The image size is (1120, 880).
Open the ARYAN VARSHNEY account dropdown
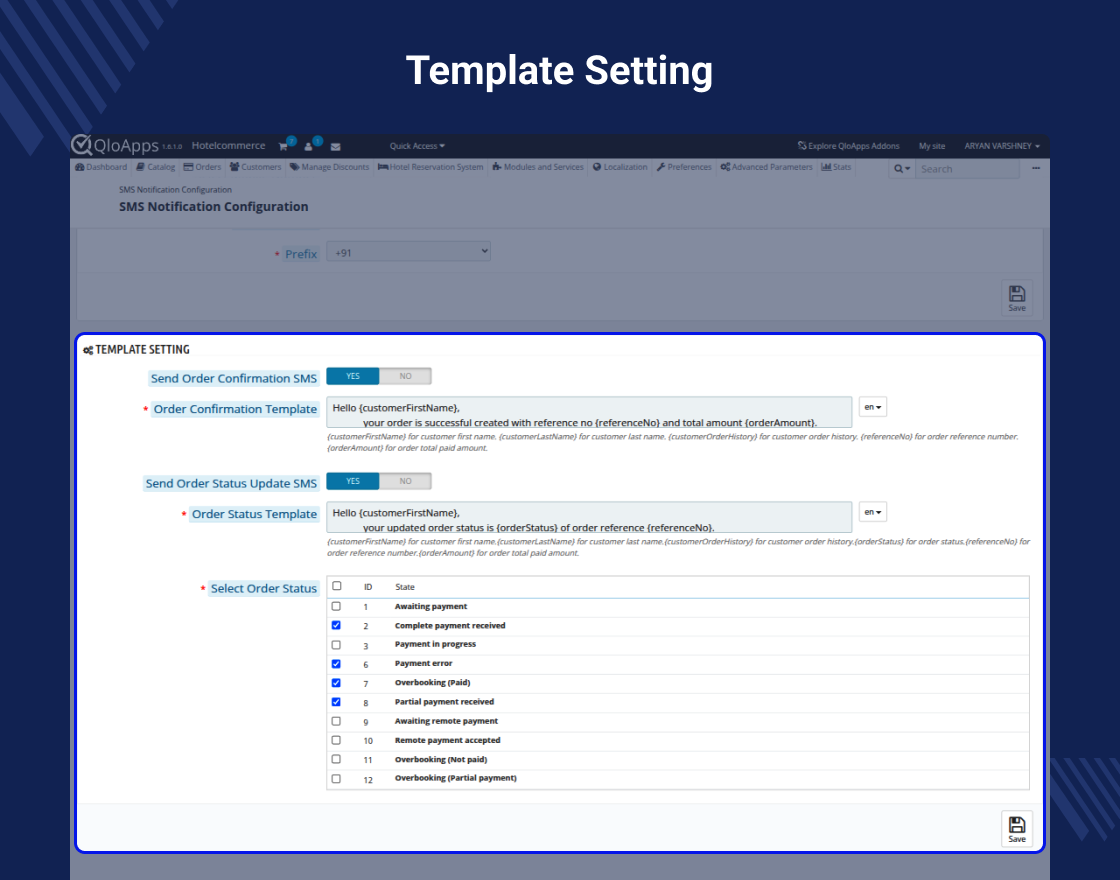click(1001, 146)
